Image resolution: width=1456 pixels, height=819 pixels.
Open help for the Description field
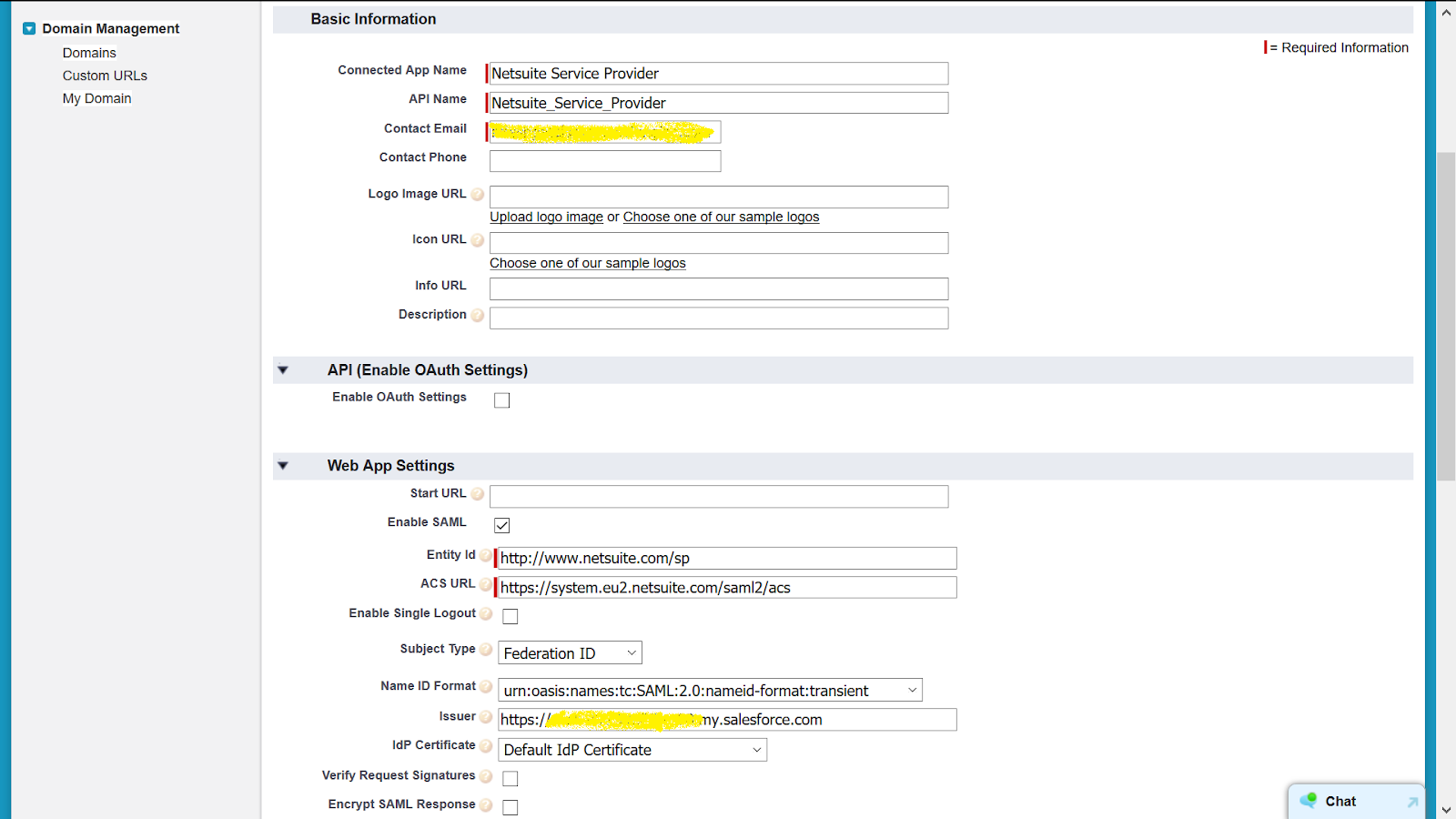(480, 315)
